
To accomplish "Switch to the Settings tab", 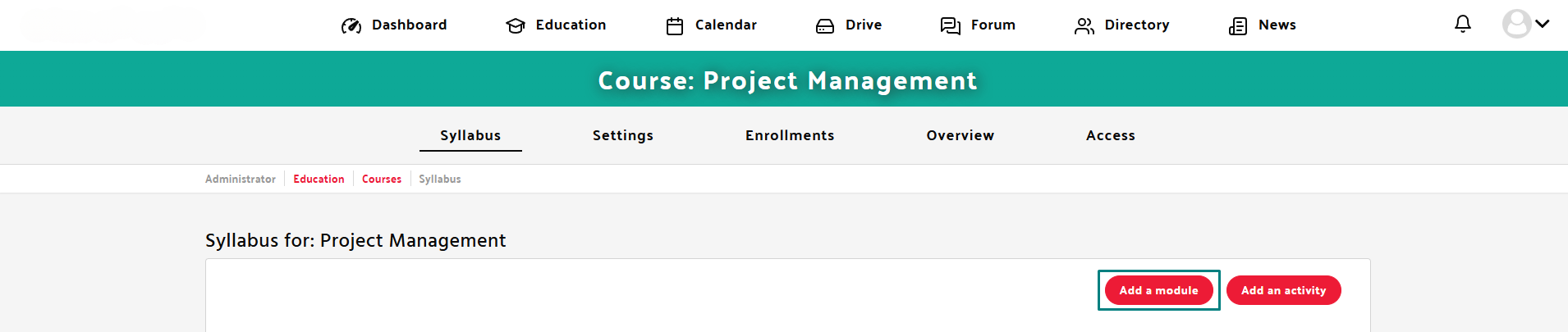I will (x=623, y=135).
